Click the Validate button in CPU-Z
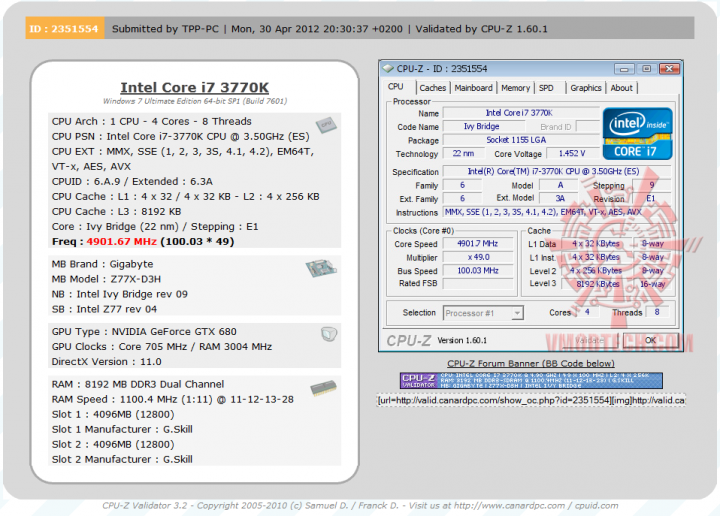Image resolution: width=720 pixels, height=516 pixels. [590, 340]
